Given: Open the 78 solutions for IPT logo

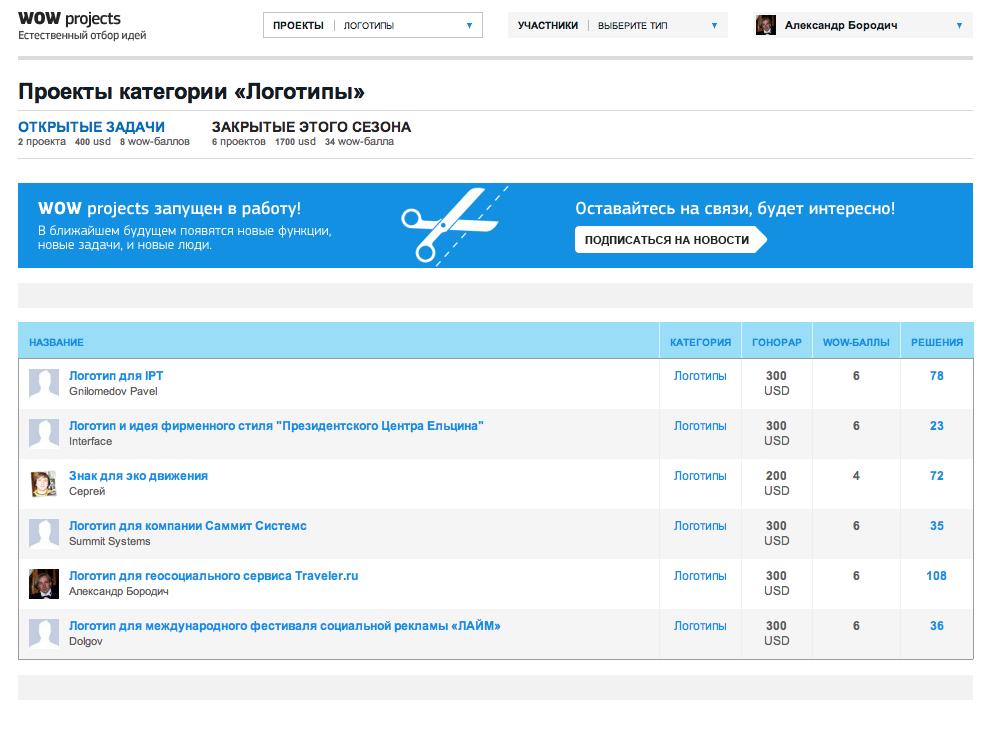Looking at the screenshot, I should point(937,375).
